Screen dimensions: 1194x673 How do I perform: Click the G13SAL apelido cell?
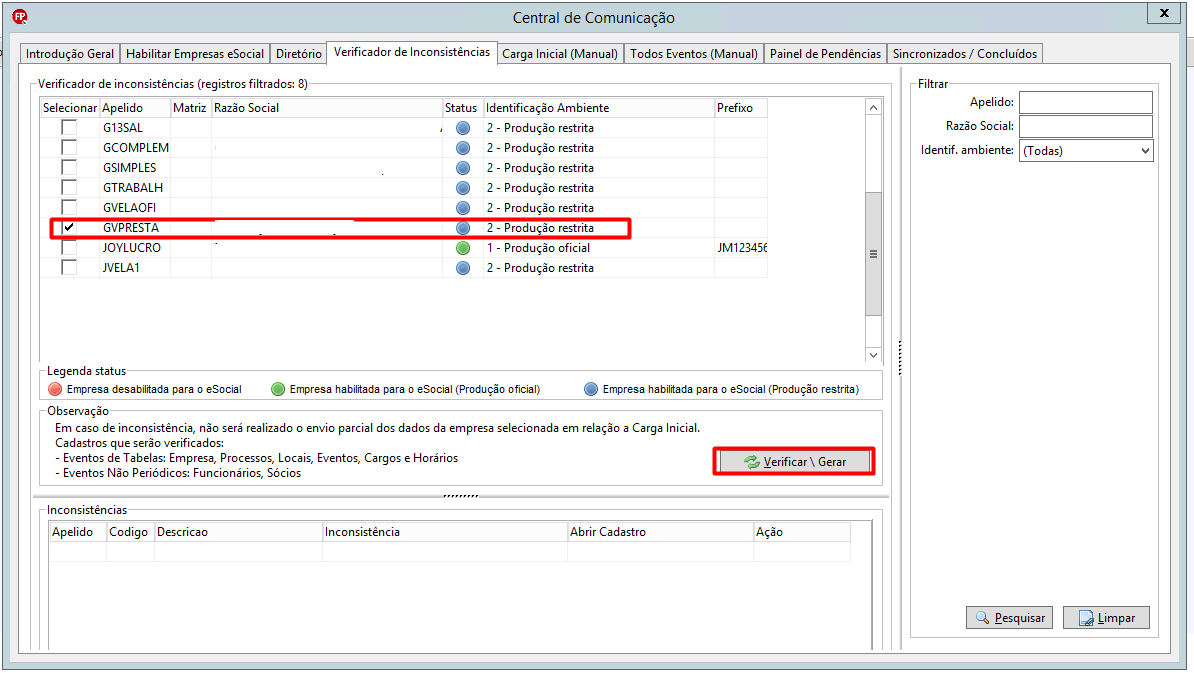click(135, 128)
